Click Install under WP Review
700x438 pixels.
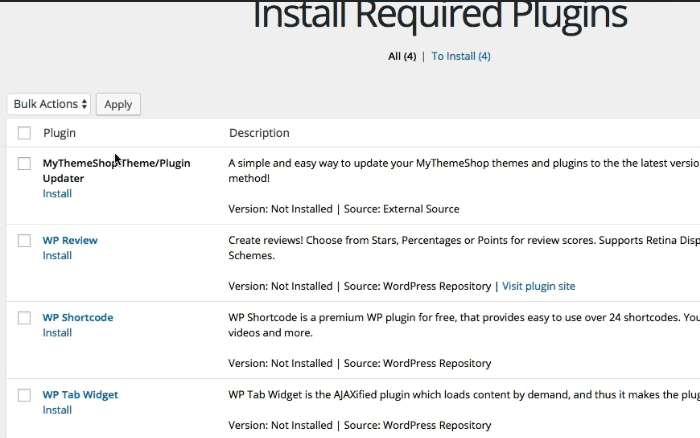[57, 255]
